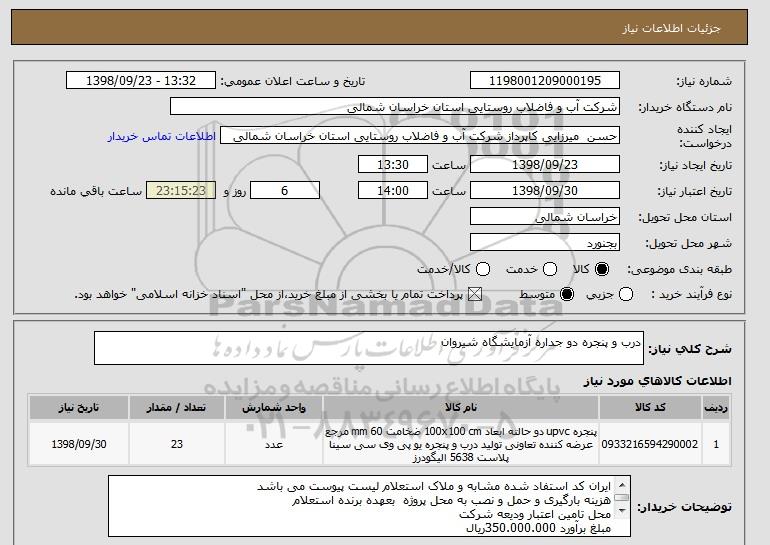Click the واحد شمارش column header
Image resolution: width=770 pixels, height=545 pixels.
pos(274,408)
